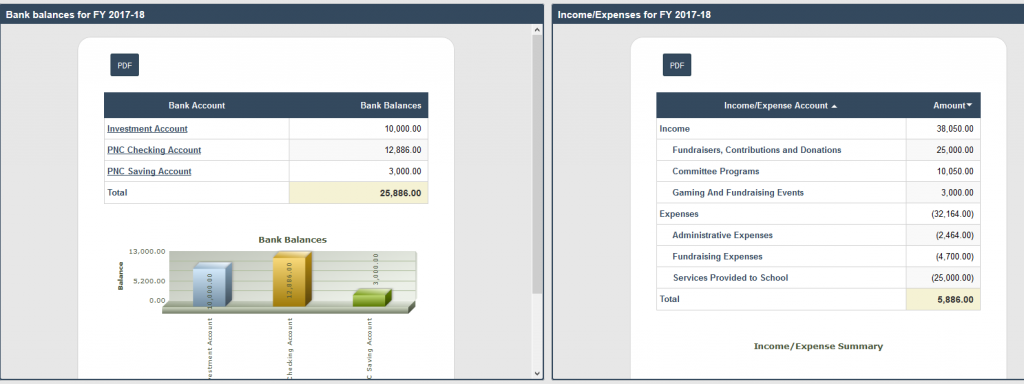This screenshot has height=384, width=1024.
Task: Click the Expenses category row
Action: [818, 214]
